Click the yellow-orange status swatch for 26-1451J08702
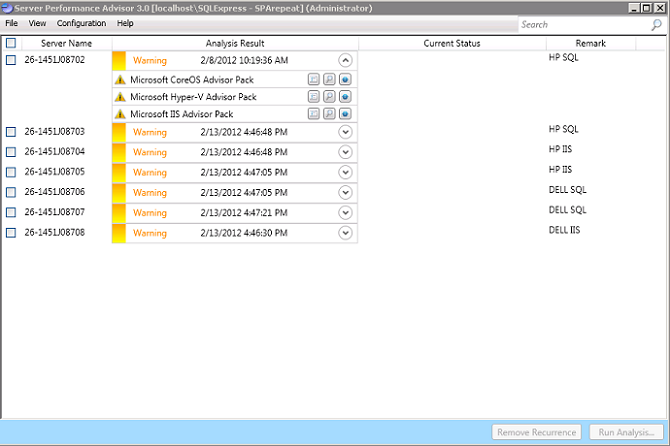Viewport: 670px width, 446px height. 119,60
